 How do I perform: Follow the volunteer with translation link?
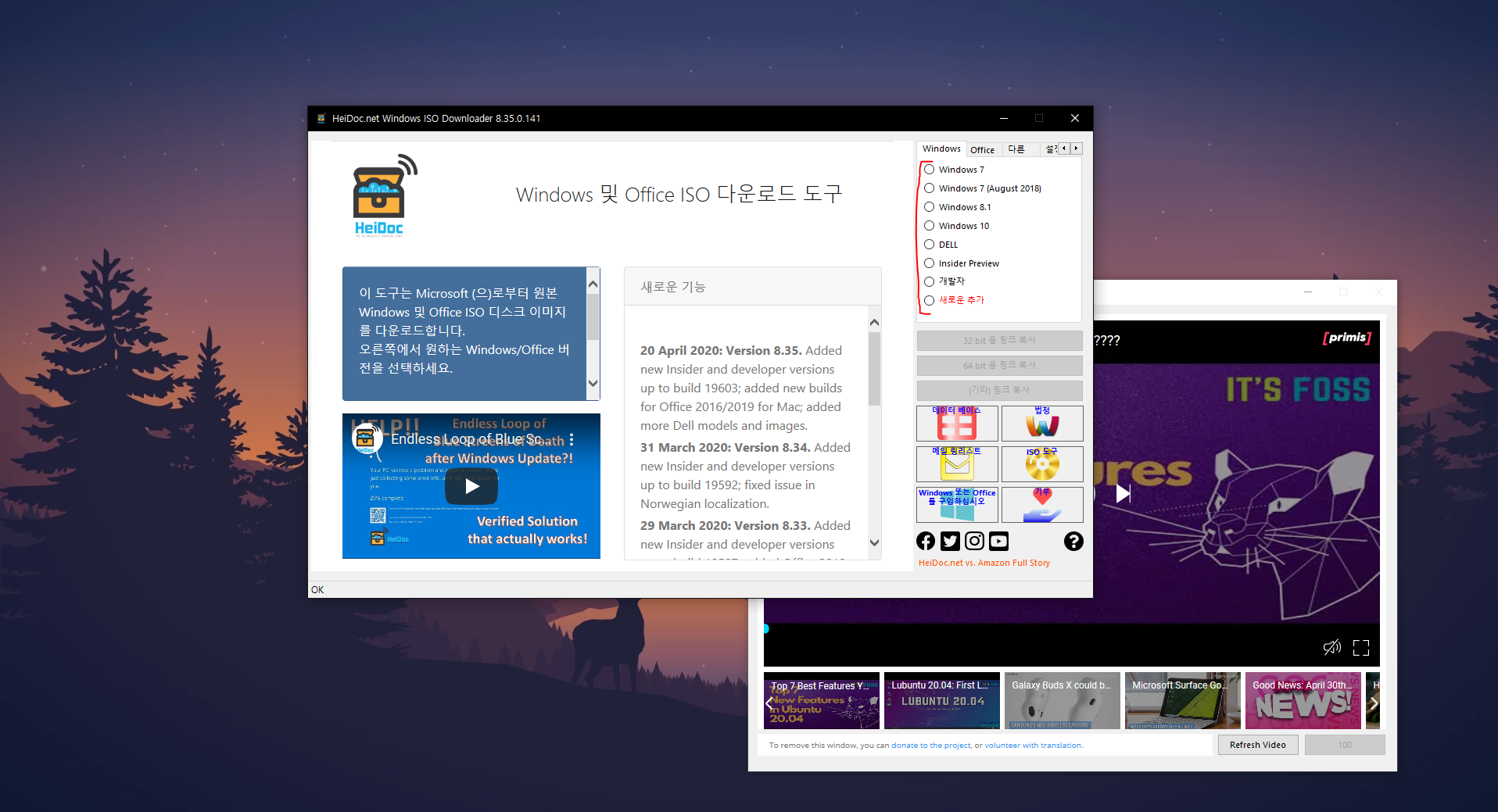tap(1033, 746)
